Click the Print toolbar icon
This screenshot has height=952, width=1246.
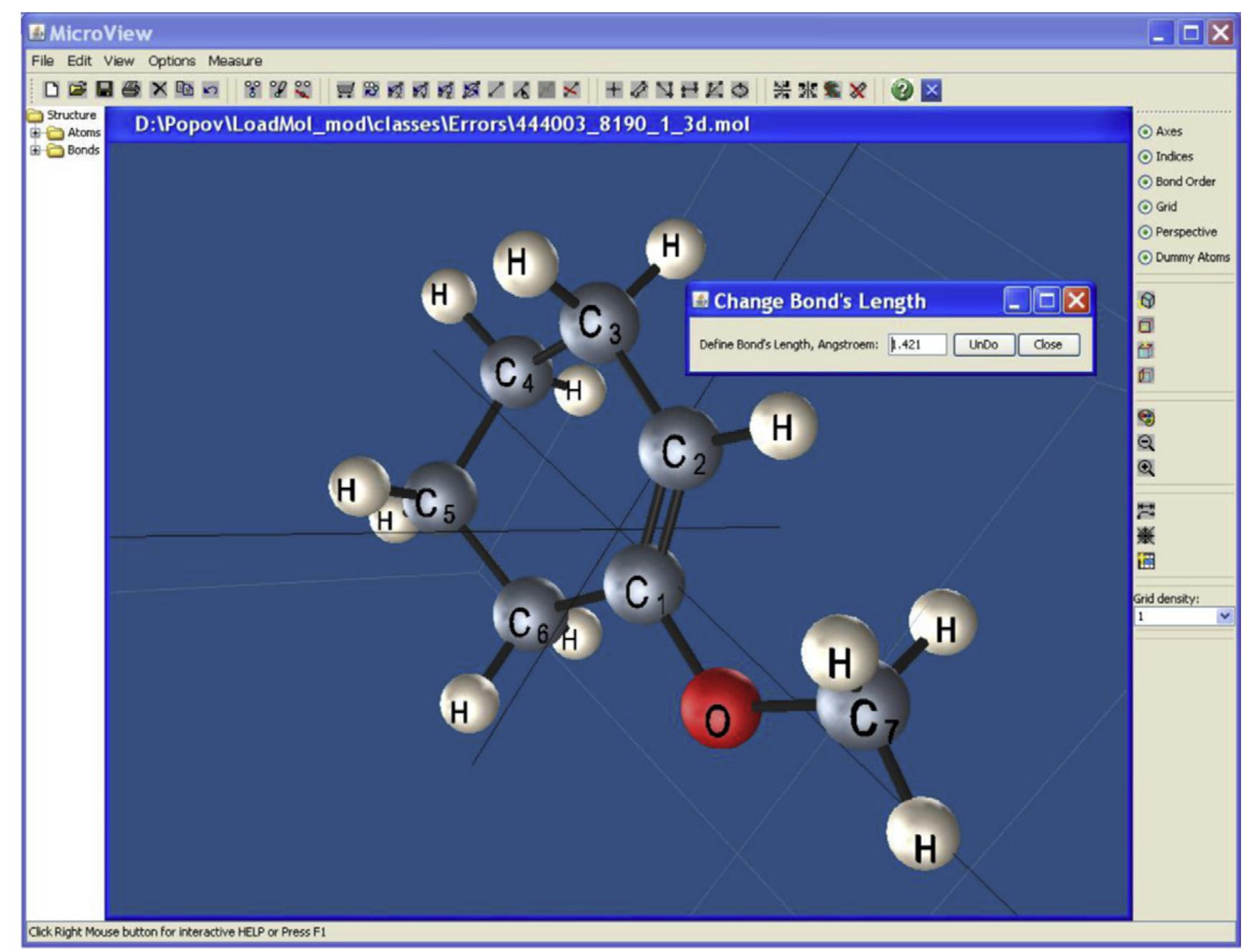pyautogui.click(x=131, y=89)
